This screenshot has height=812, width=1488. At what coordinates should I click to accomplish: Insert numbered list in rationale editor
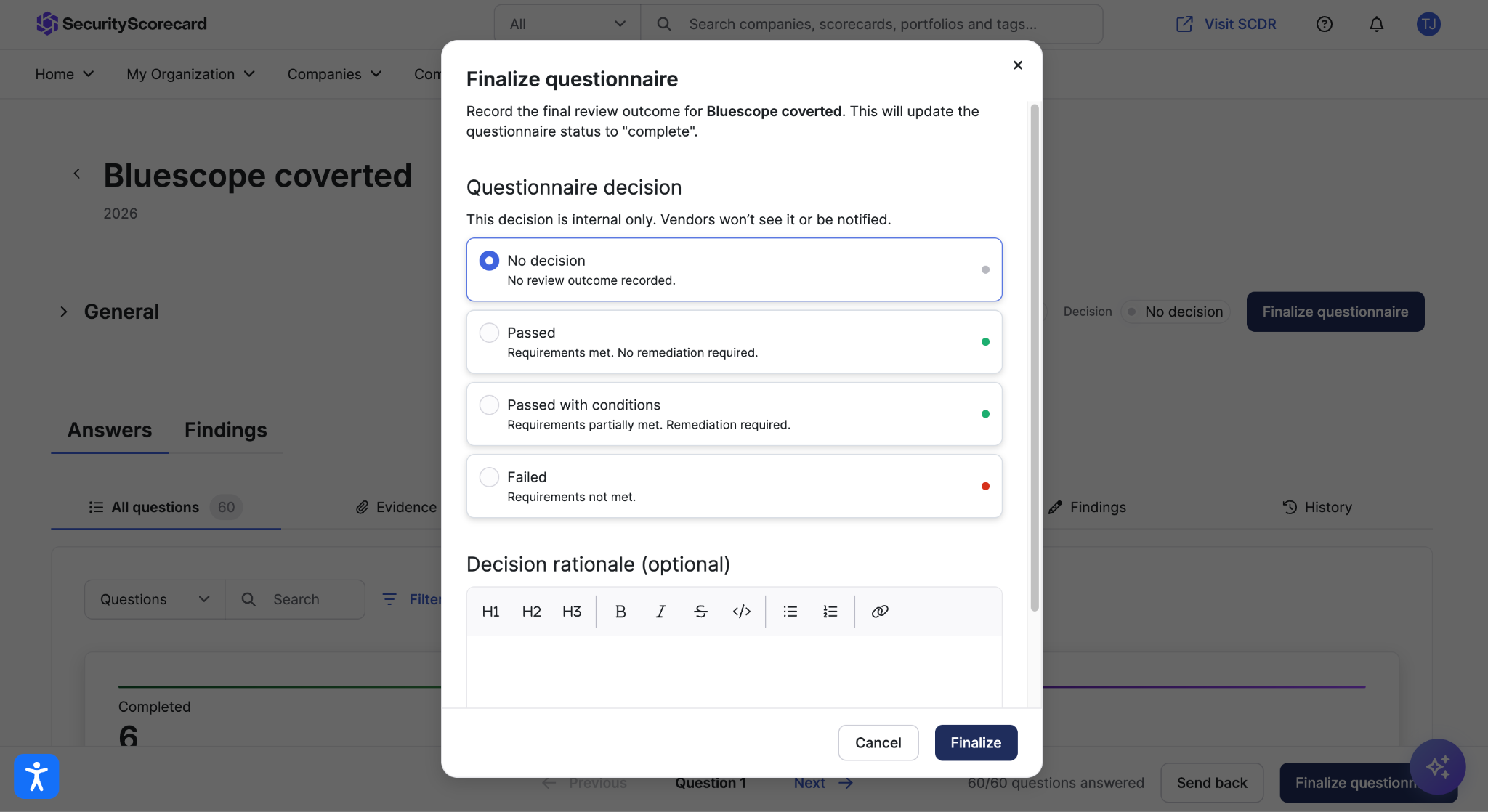click(830, 612)
